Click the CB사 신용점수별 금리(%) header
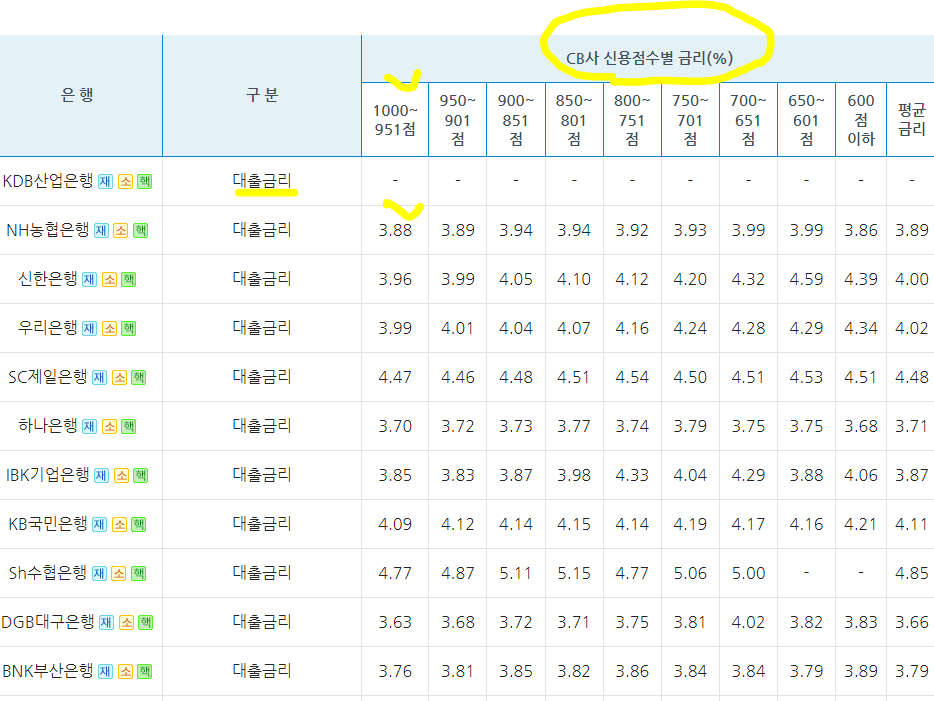The width and height of the screenshot is (934, 701). pyautogui.click(x=649, y=58)
